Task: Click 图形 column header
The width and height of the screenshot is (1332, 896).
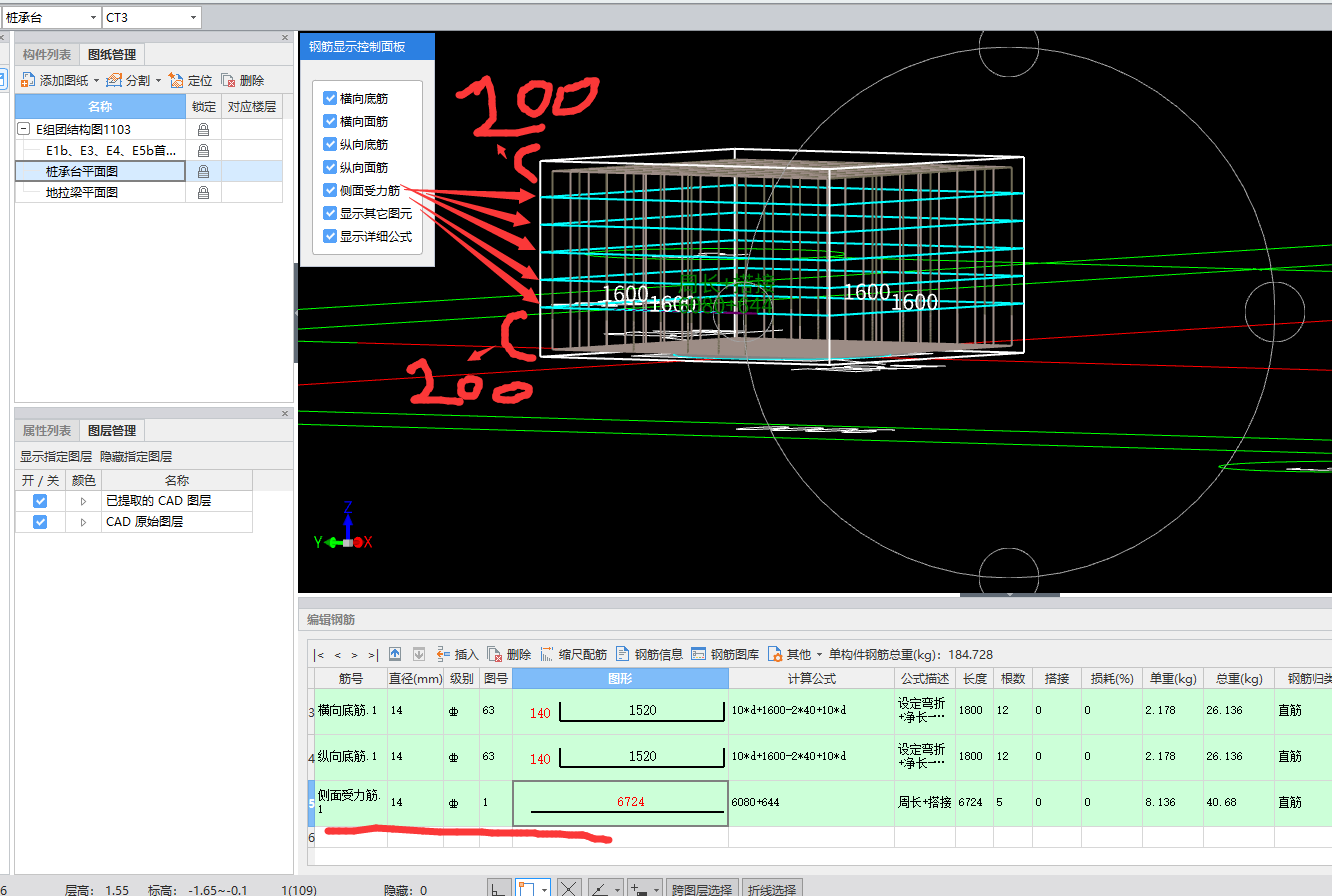Action: coord(620,678)
